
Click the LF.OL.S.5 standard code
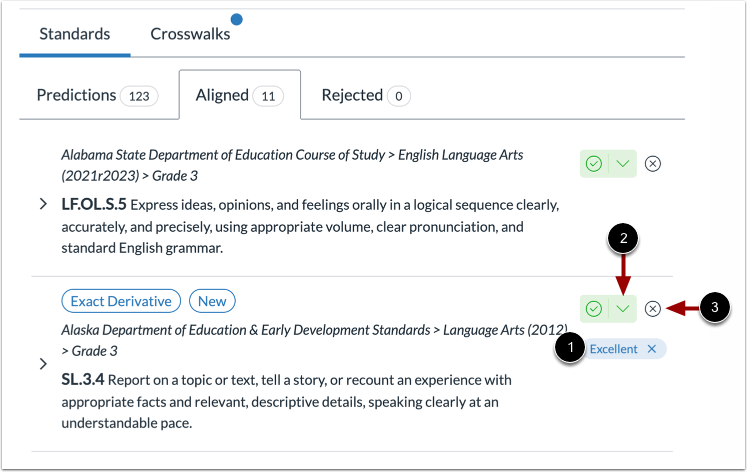pos(96,204)
